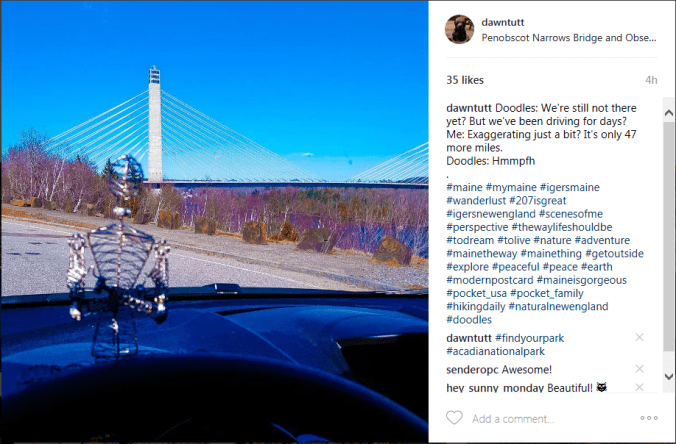
Task: Delete hey_sunny_monday's Beautiful comment with X
Action: (x=639, y=387)
